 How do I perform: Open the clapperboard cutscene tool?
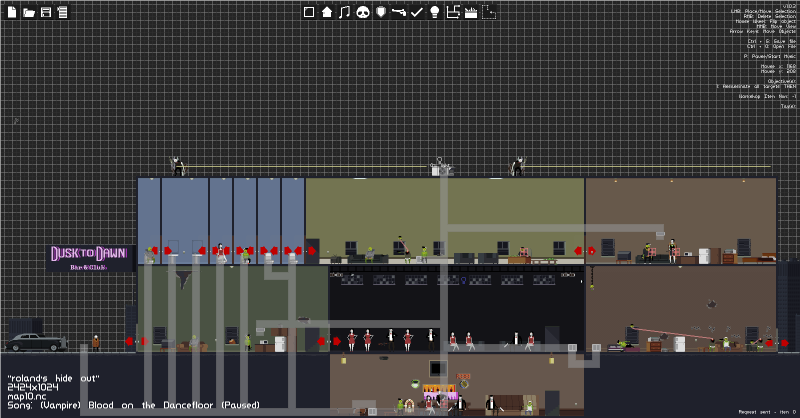(470, 12)
